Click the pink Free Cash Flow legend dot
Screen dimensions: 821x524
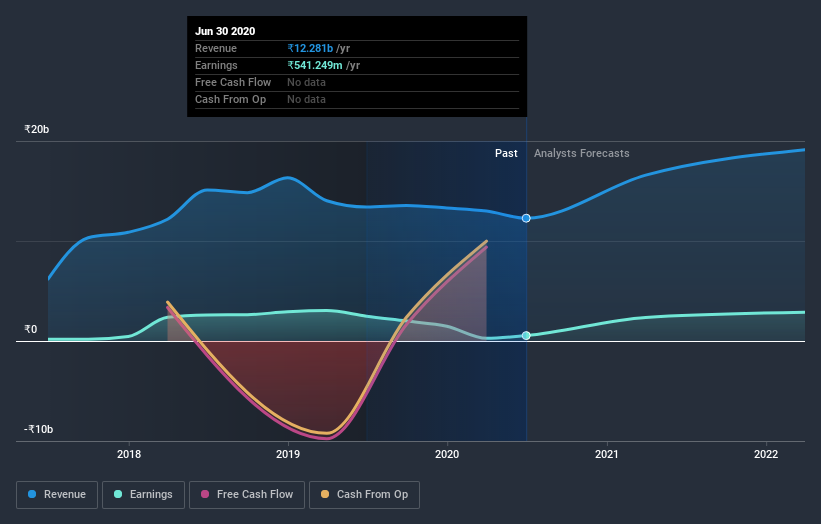click(205, 494)
